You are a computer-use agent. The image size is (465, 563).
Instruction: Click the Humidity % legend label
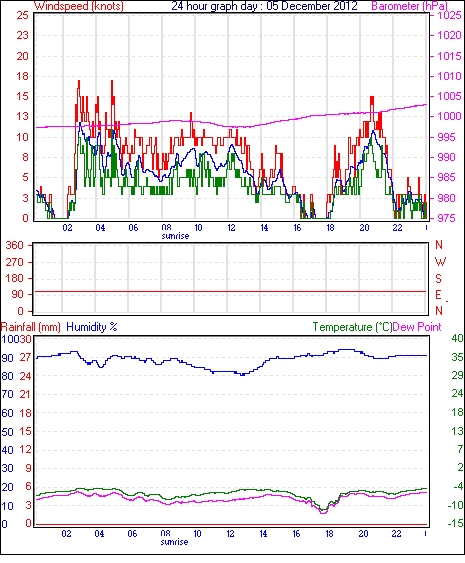92,327
